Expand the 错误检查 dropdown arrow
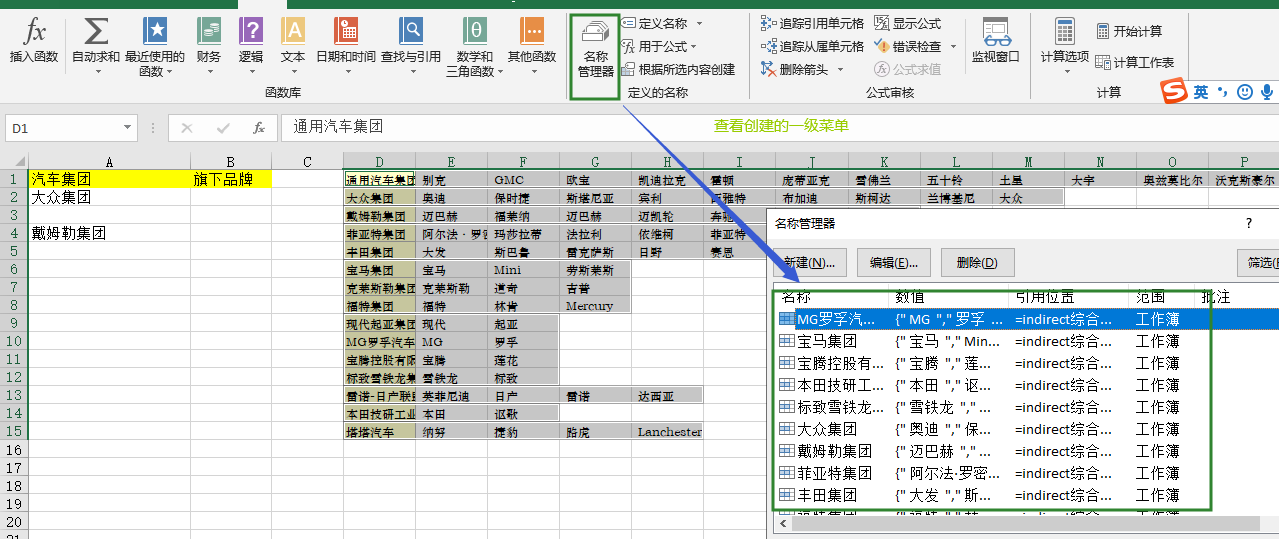This screenshot has height=539, width=1279. point(953,46)
